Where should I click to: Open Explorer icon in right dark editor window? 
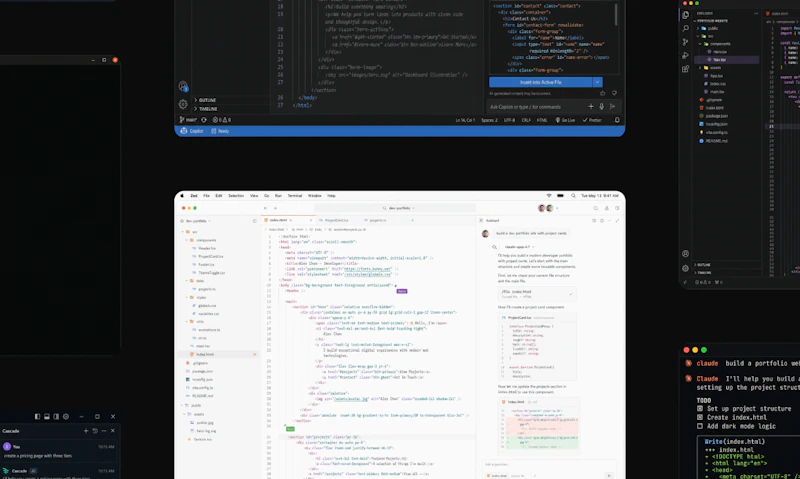point(686,15)
